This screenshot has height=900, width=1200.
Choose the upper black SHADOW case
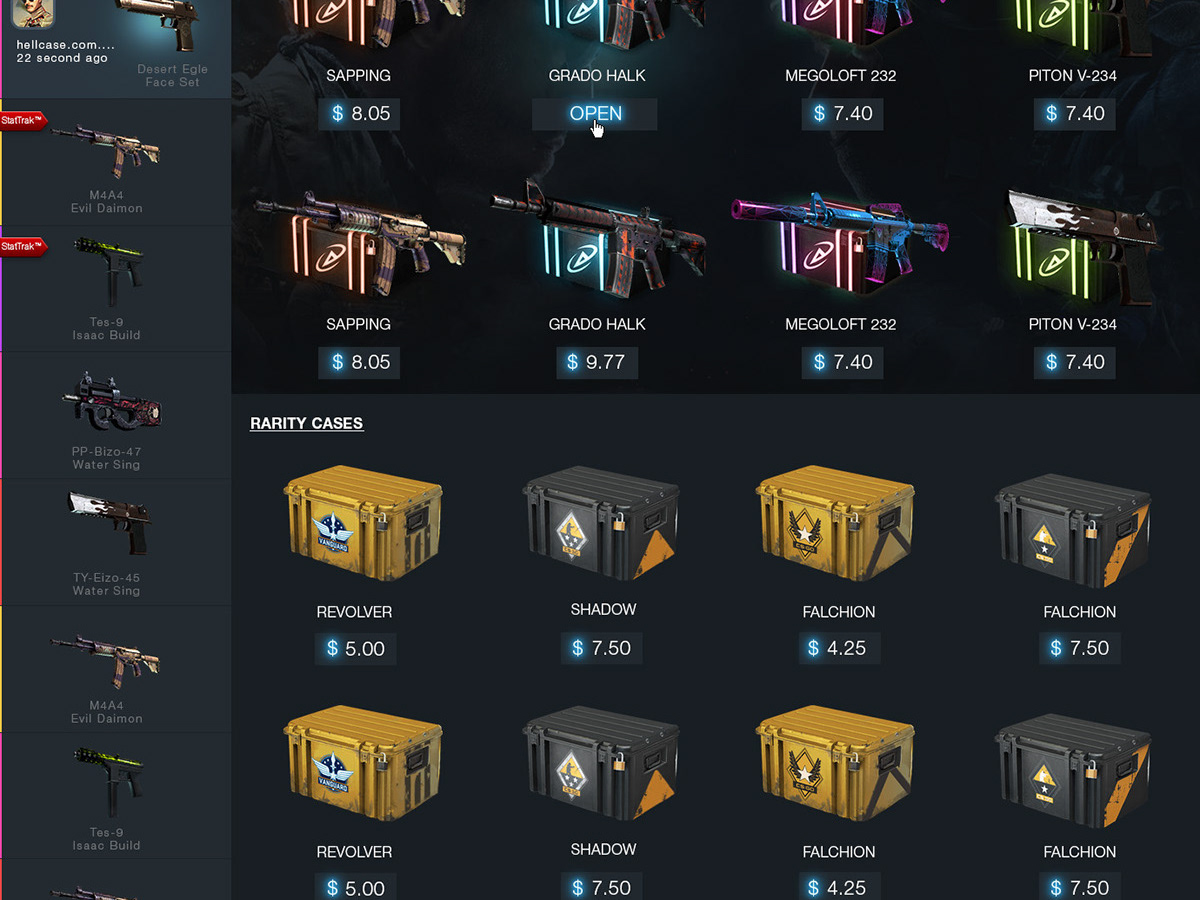coord(603,521)
